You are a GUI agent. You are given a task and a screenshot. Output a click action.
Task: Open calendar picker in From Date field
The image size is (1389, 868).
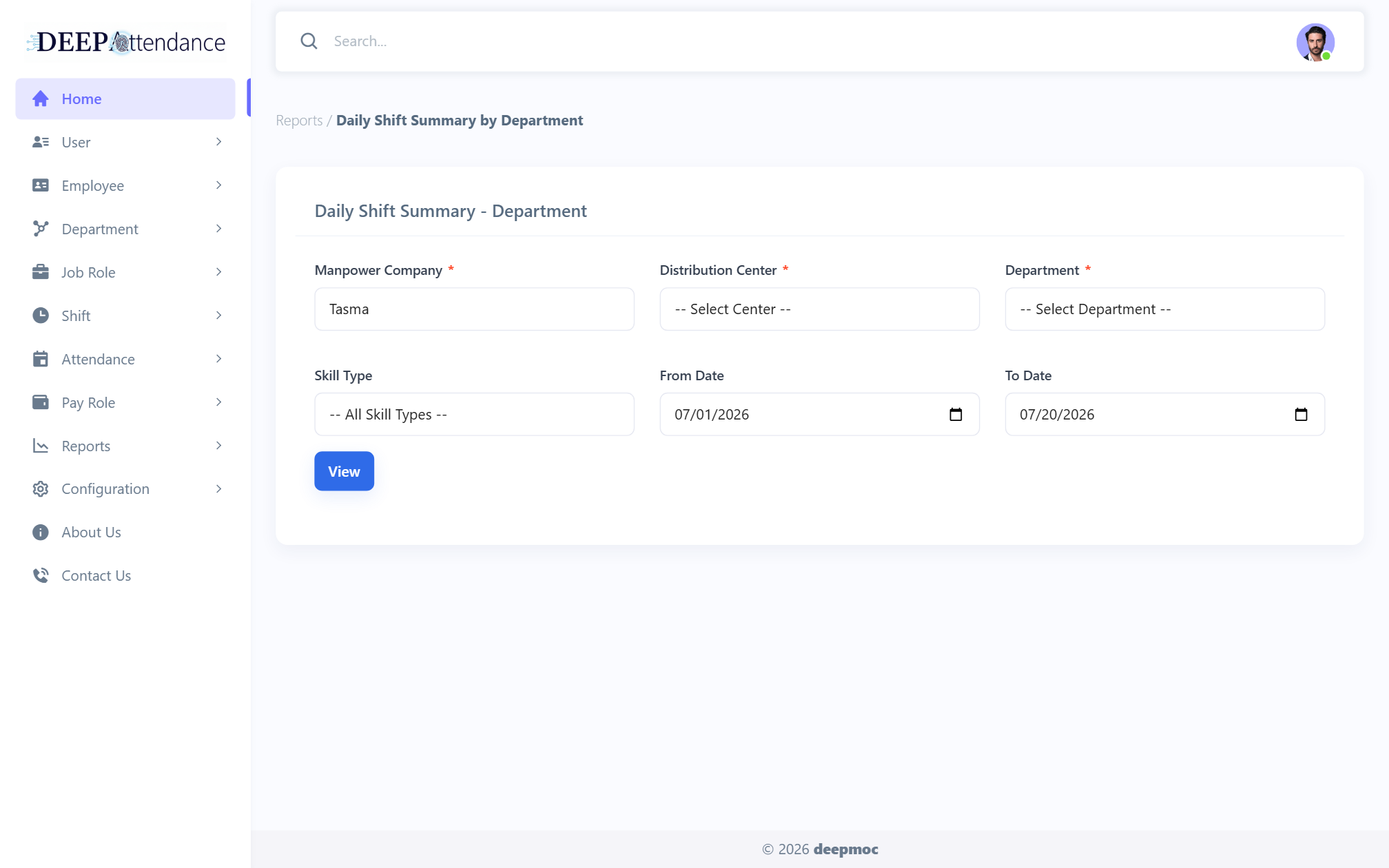coord(956,414)
